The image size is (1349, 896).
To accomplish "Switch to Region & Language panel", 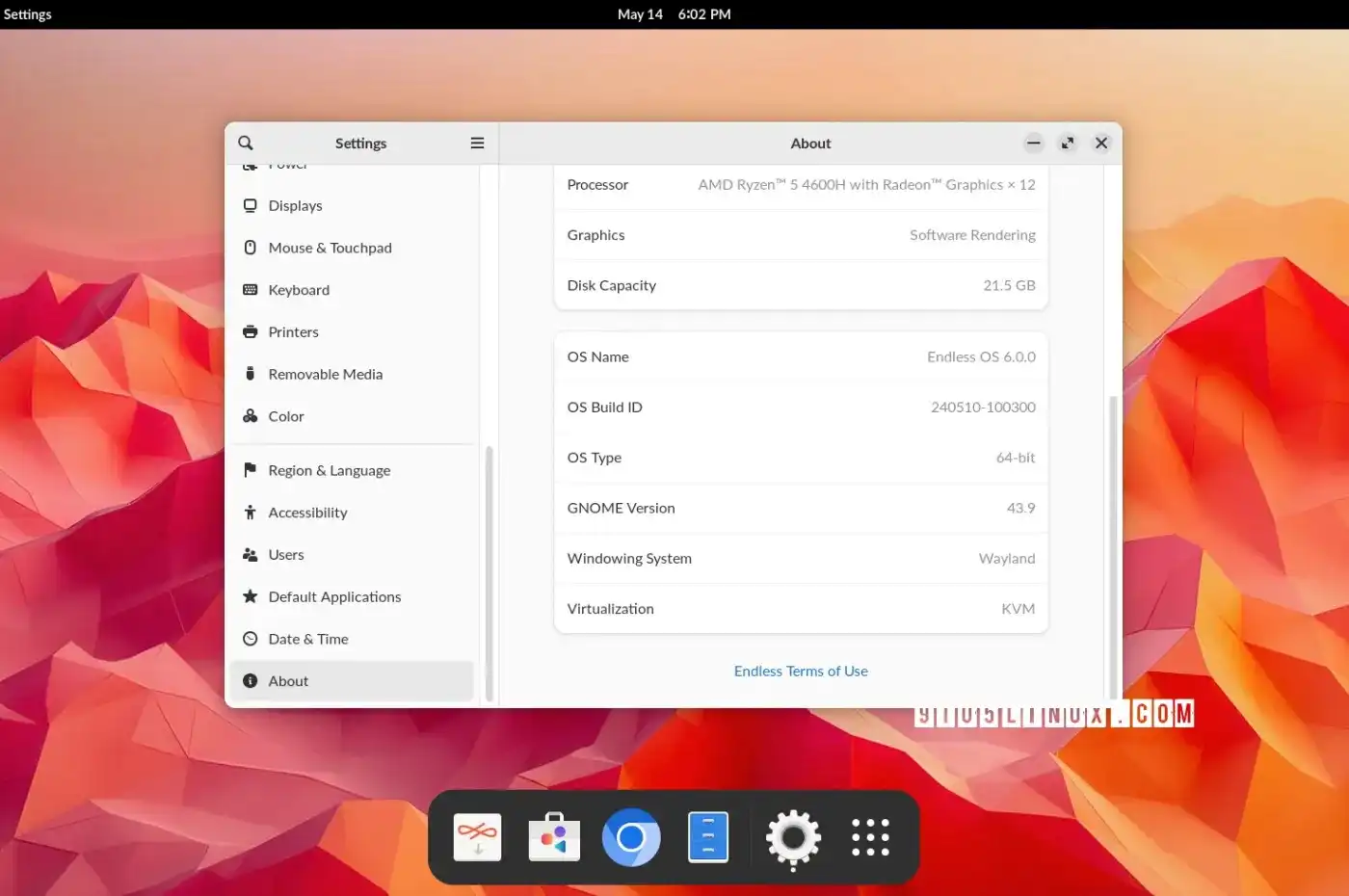I will pos(352,470).
